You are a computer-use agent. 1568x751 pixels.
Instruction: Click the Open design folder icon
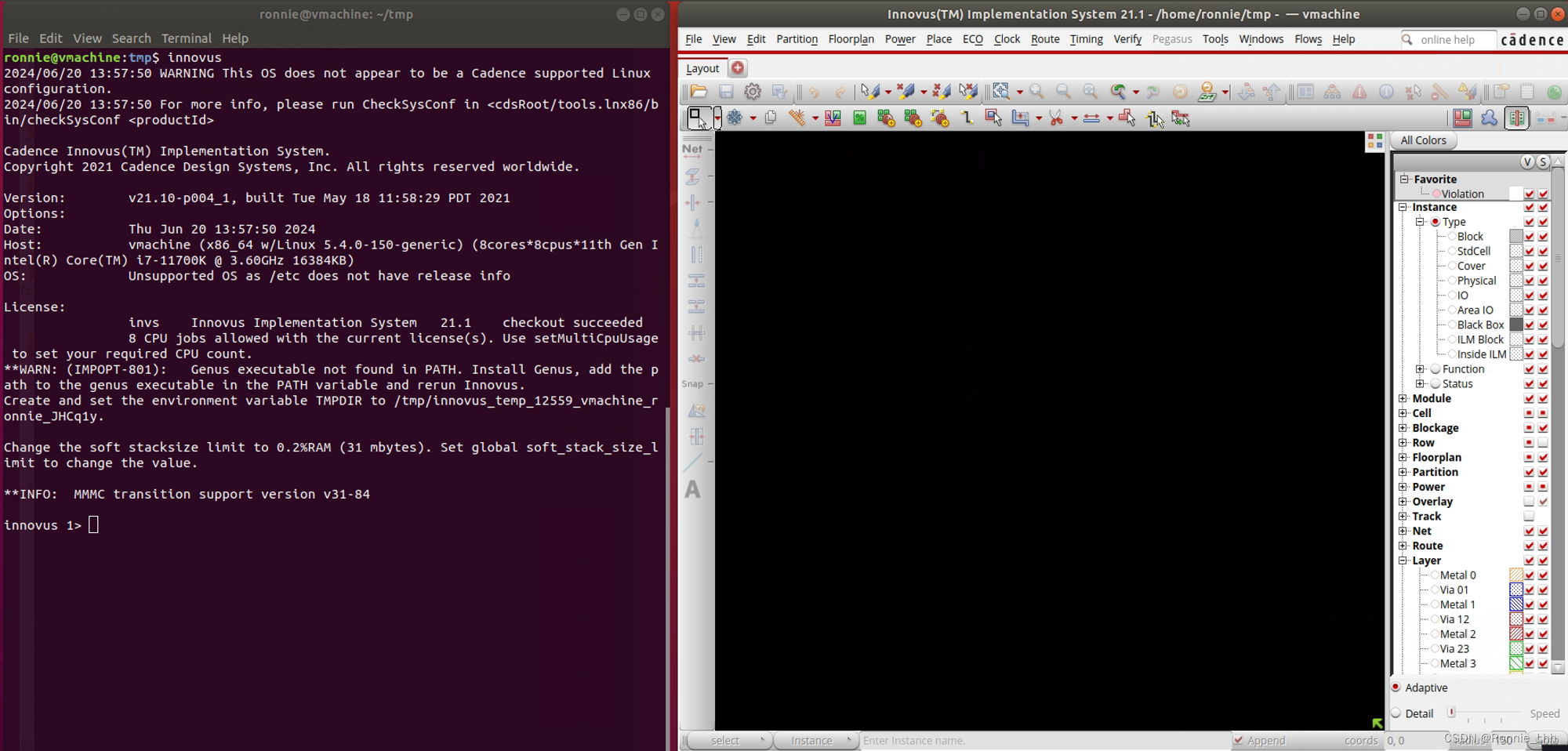[x=699, y=92]
